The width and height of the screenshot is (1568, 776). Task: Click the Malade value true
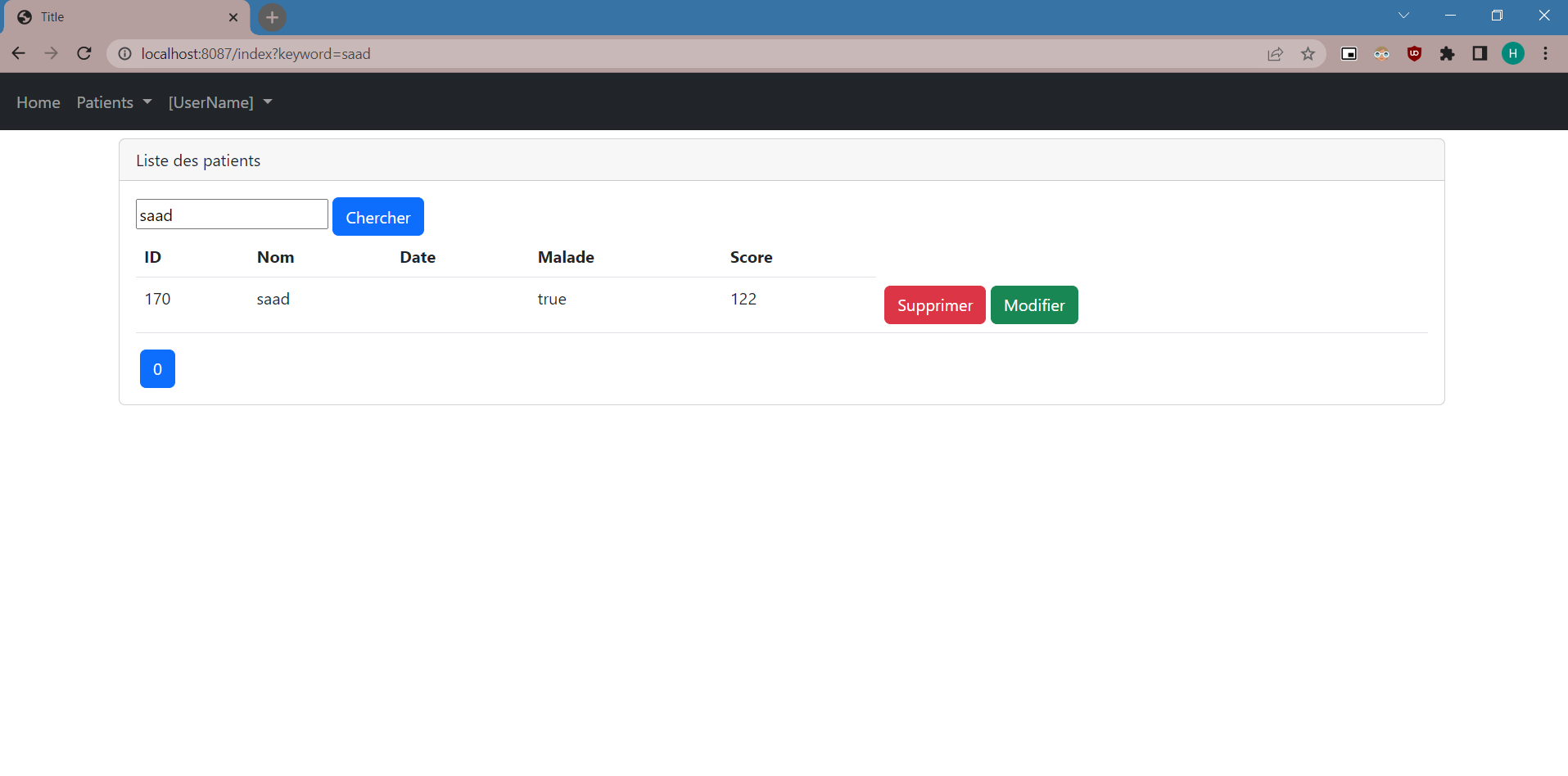coord(552,299)
